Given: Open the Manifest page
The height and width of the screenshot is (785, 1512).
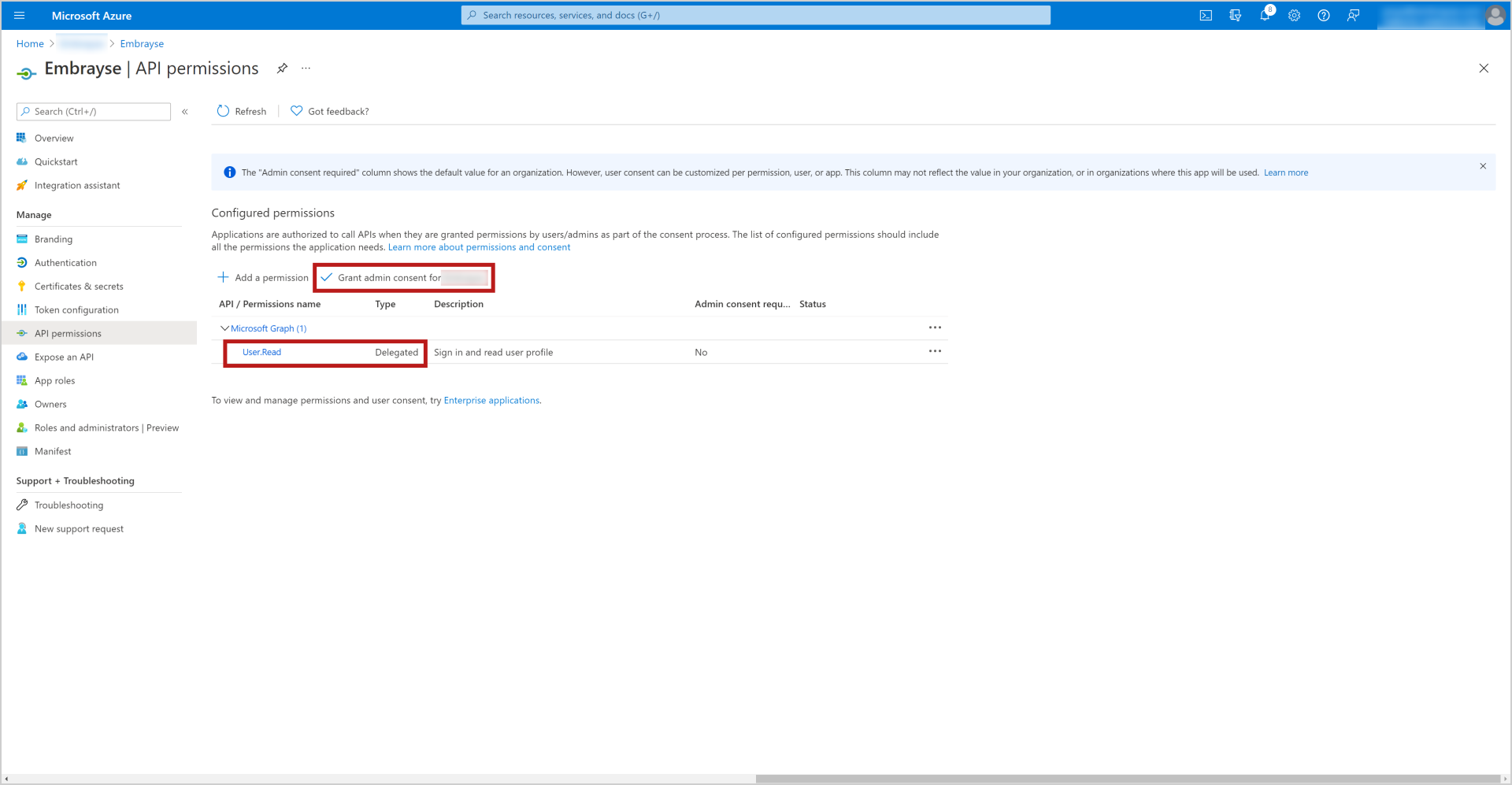Looking at the screenshot, I should 53,451.
